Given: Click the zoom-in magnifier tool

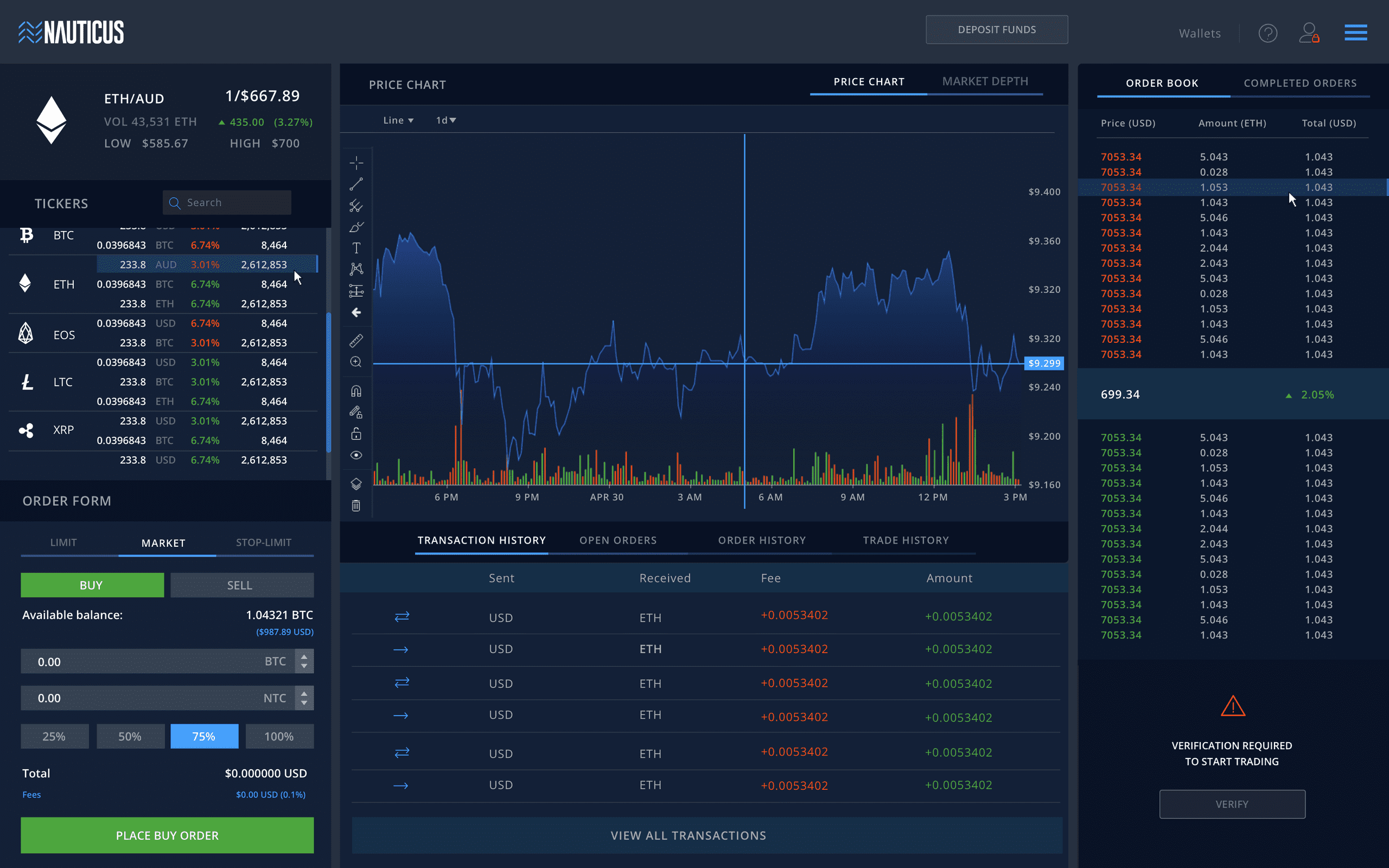Looking at the screenshot, I should (x=356, y=362).
